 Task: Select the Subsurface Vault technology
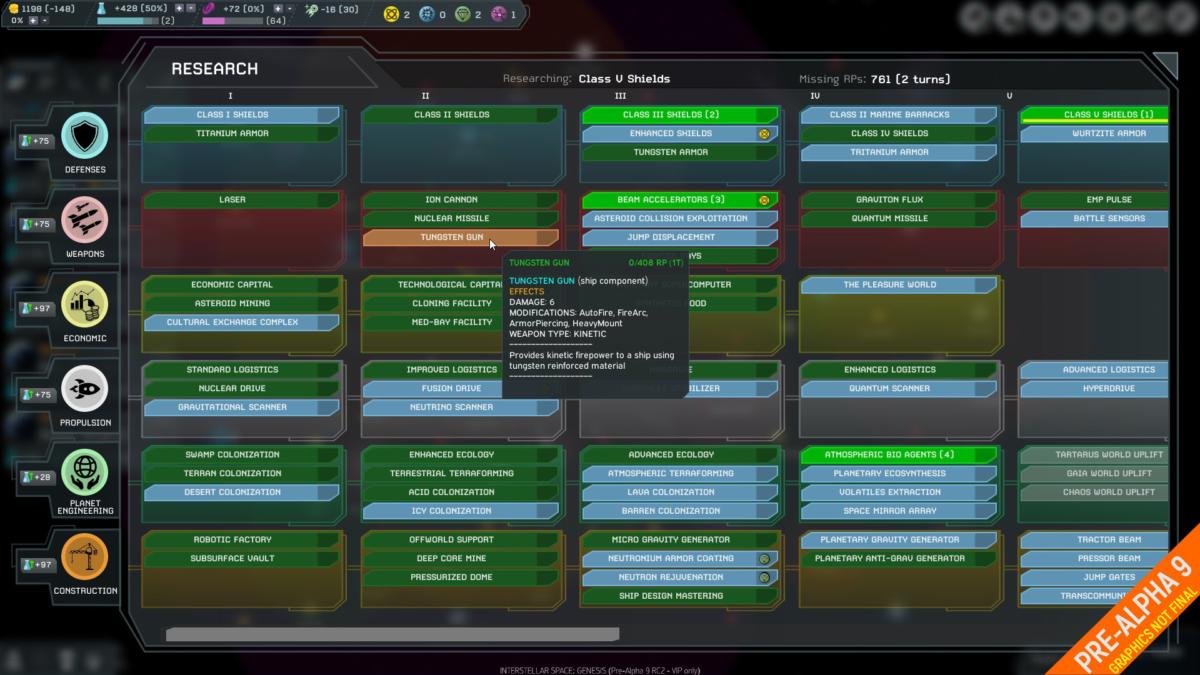(241, 559)
